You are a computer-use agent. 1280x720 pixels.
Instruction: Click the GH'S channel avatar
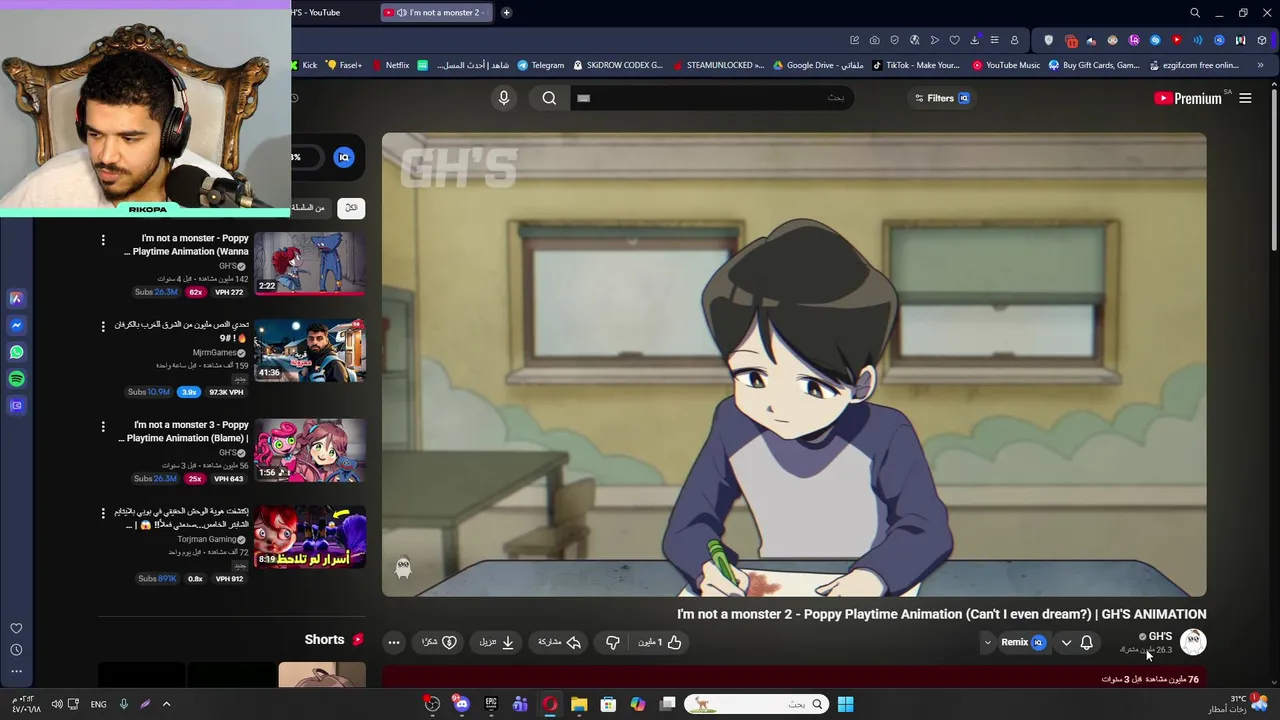coord(1193,642)
